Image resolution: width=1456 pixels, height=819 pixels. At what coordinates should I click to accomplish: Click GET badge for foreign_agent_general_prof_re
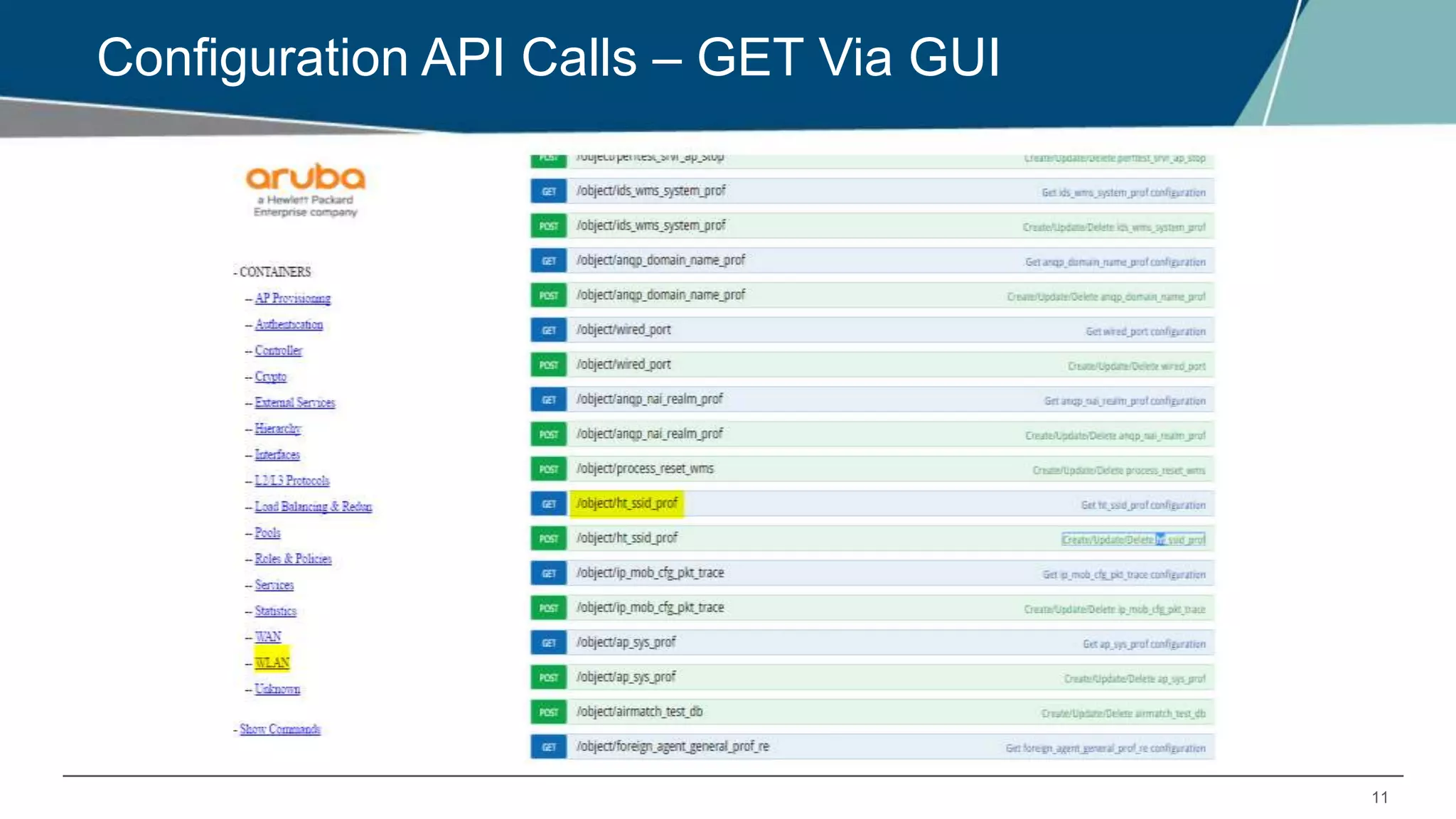(548, 747)
